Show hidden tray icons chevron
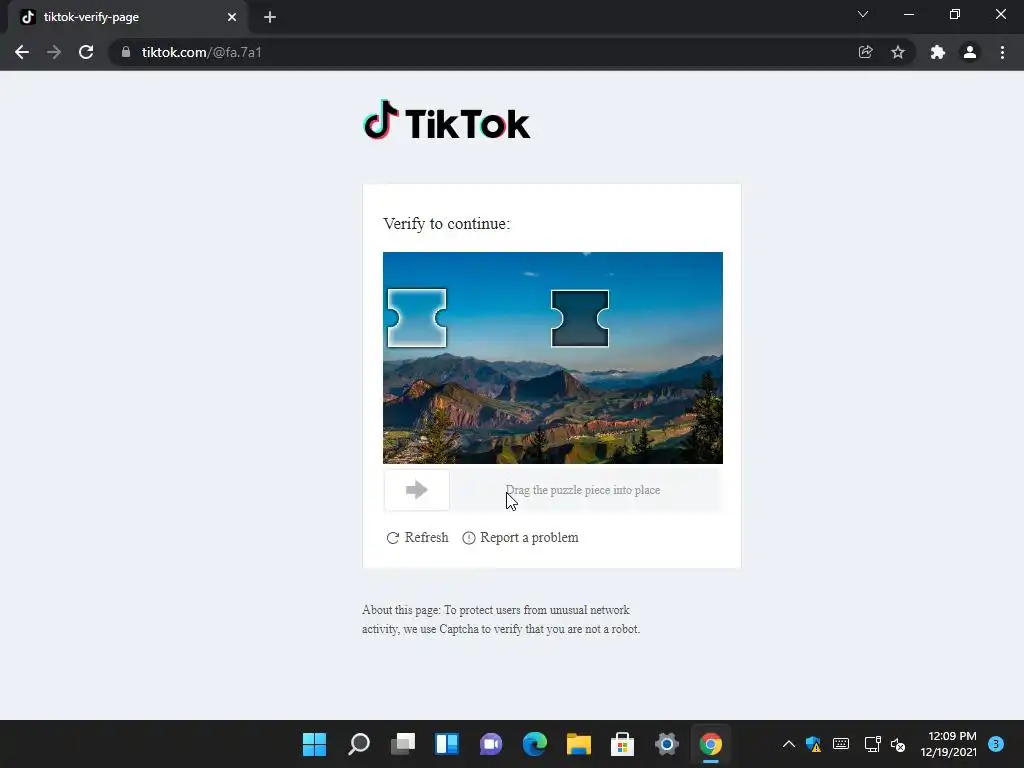 click(x=789, y=744)
